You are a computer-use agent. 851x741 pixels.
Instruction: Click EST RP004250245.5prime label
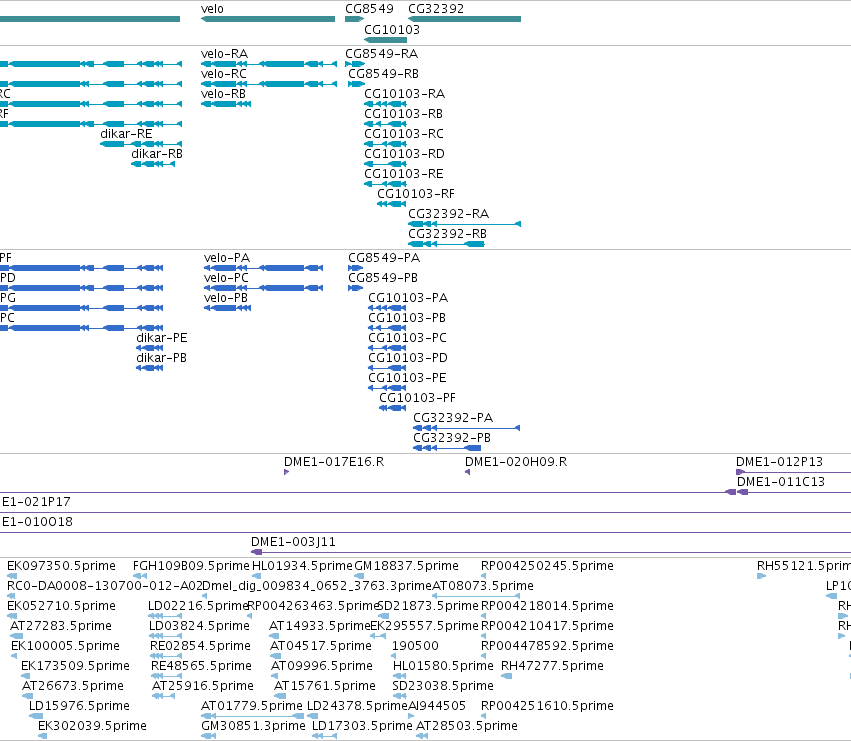[547, 566]
